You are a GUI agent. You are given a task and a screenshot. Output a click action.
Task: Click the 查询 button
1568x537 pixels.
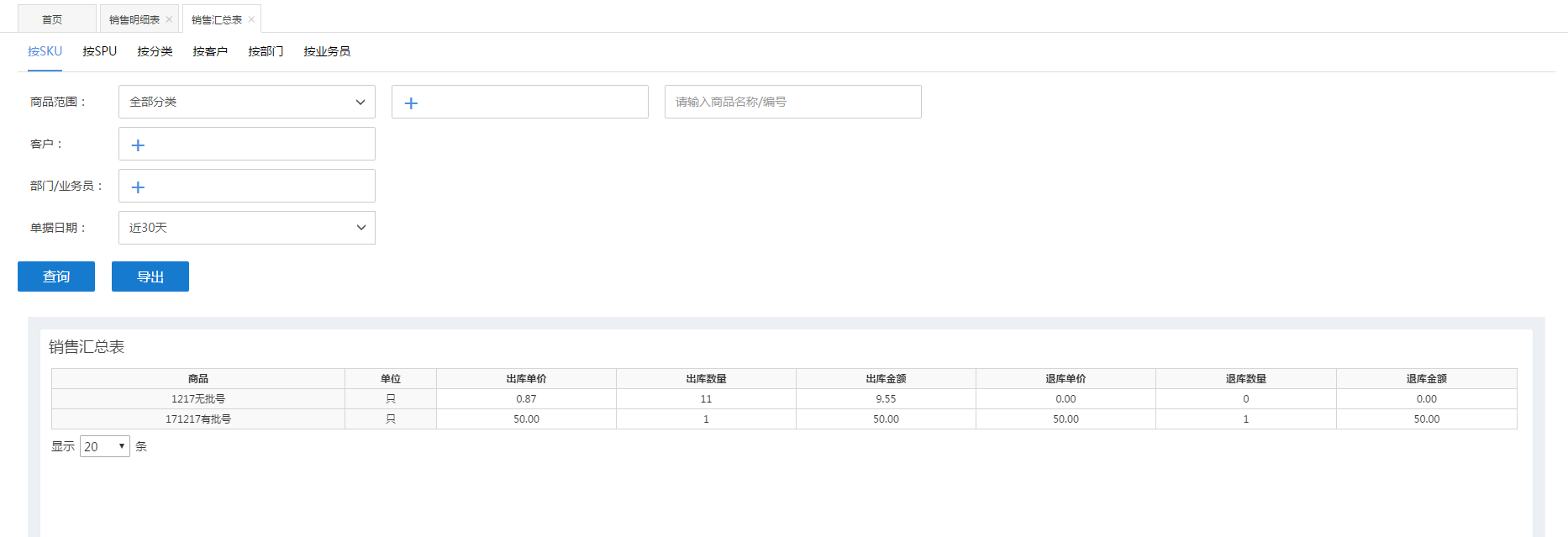pos(56,276)
